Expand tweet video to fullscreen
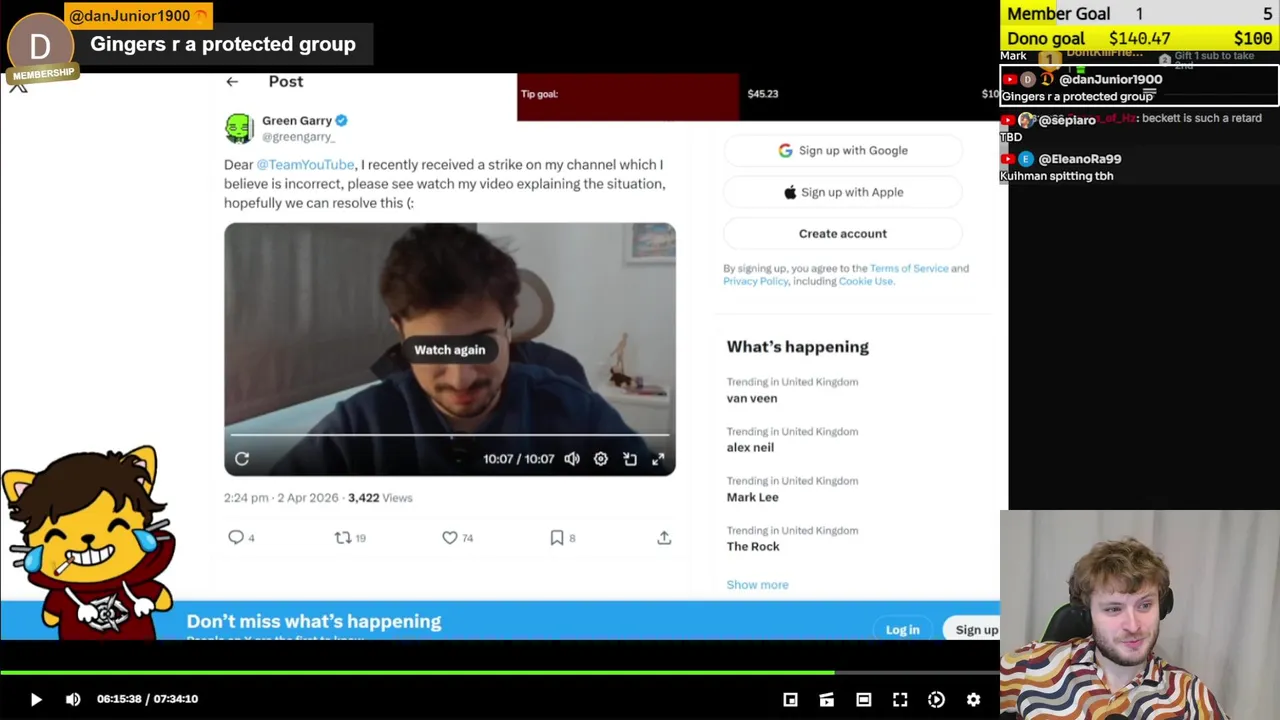The image size is (1280, 720). (658, 459)
